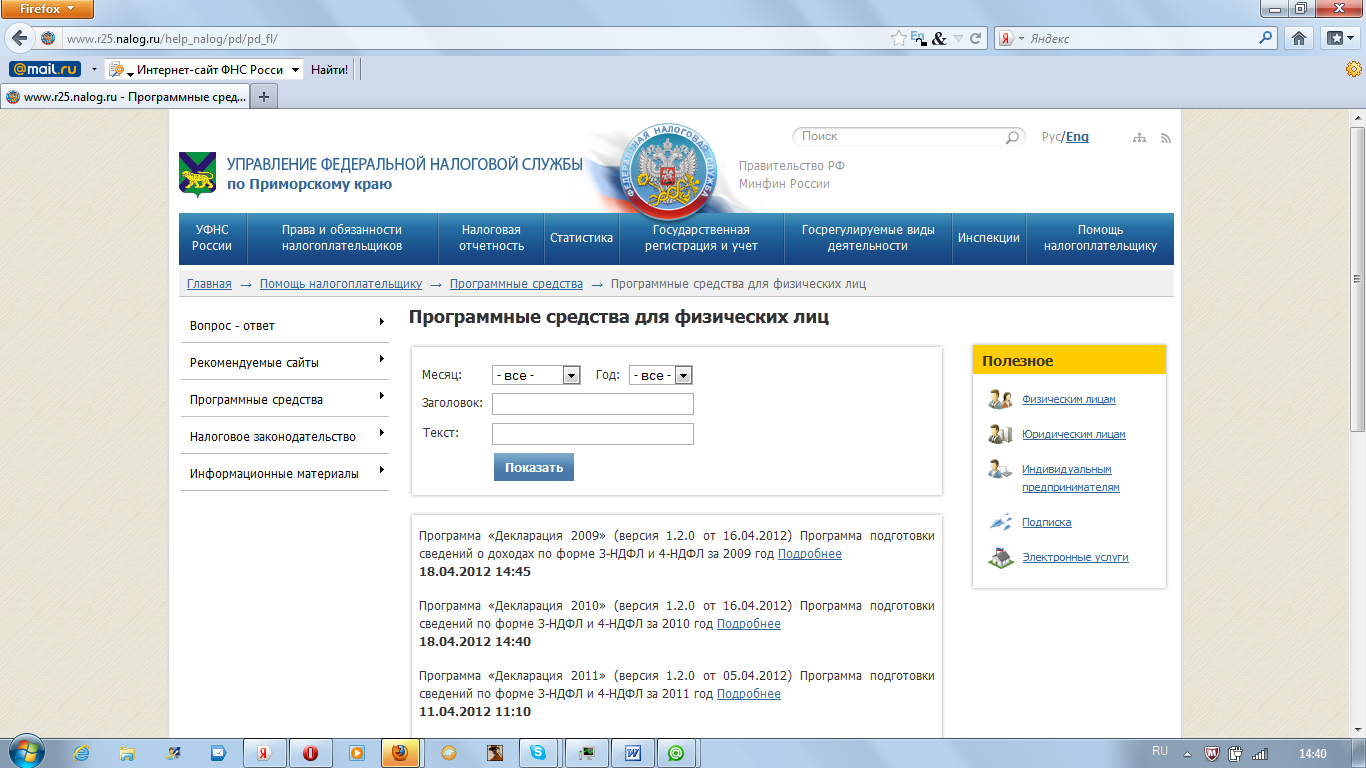Open the Физическим лицам link
This screenshot has height=768, width=1366.
coord(1068,400)
